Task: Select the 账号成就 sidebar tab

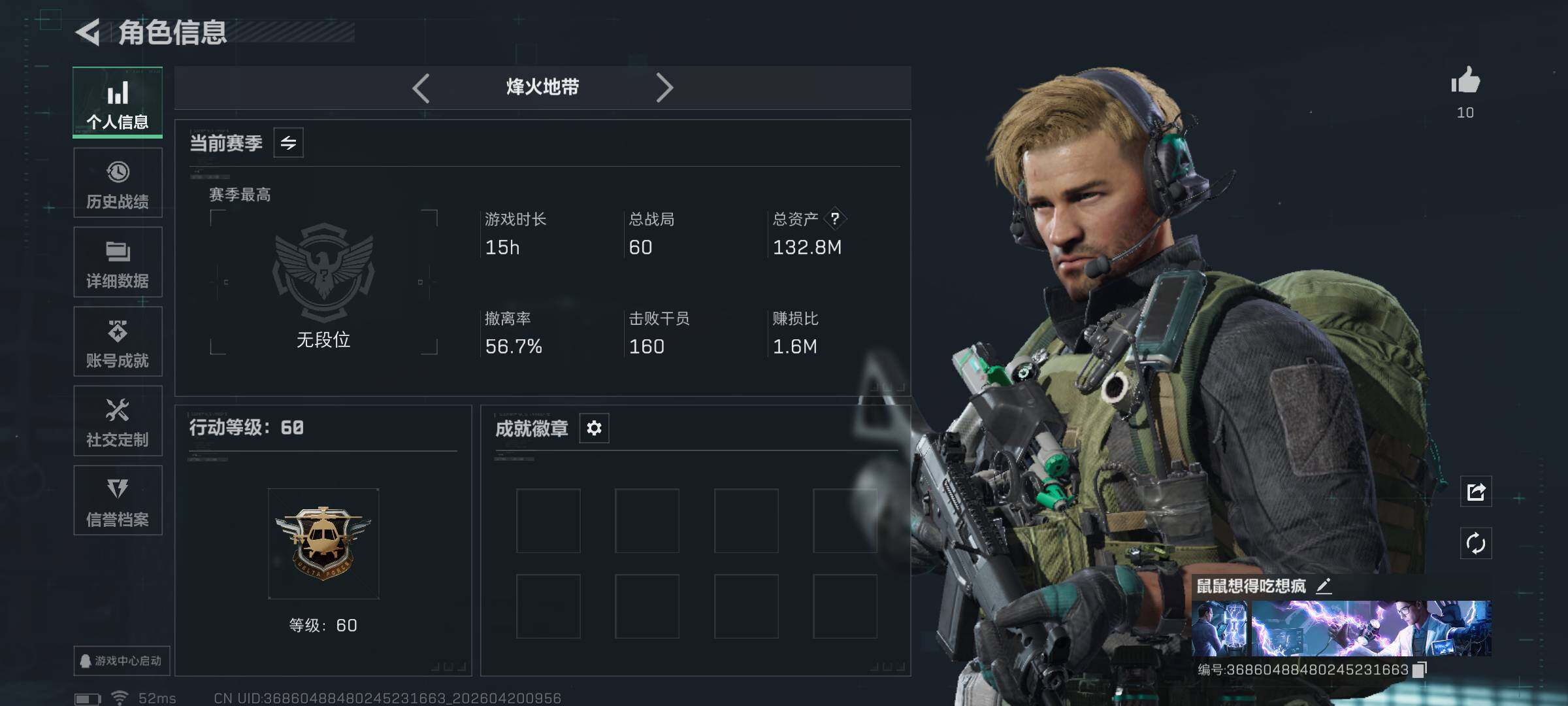Action: (x=118, y=342)
